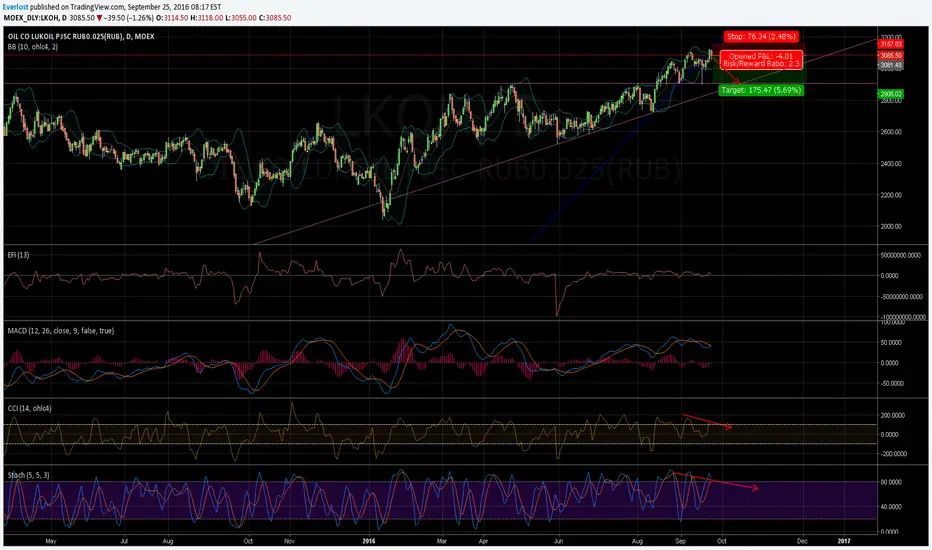The width and height of the screenshot is (932, 550).
Task: Click the low value L:3055.00
Action: pyautogui.click(x=241, y=18)
